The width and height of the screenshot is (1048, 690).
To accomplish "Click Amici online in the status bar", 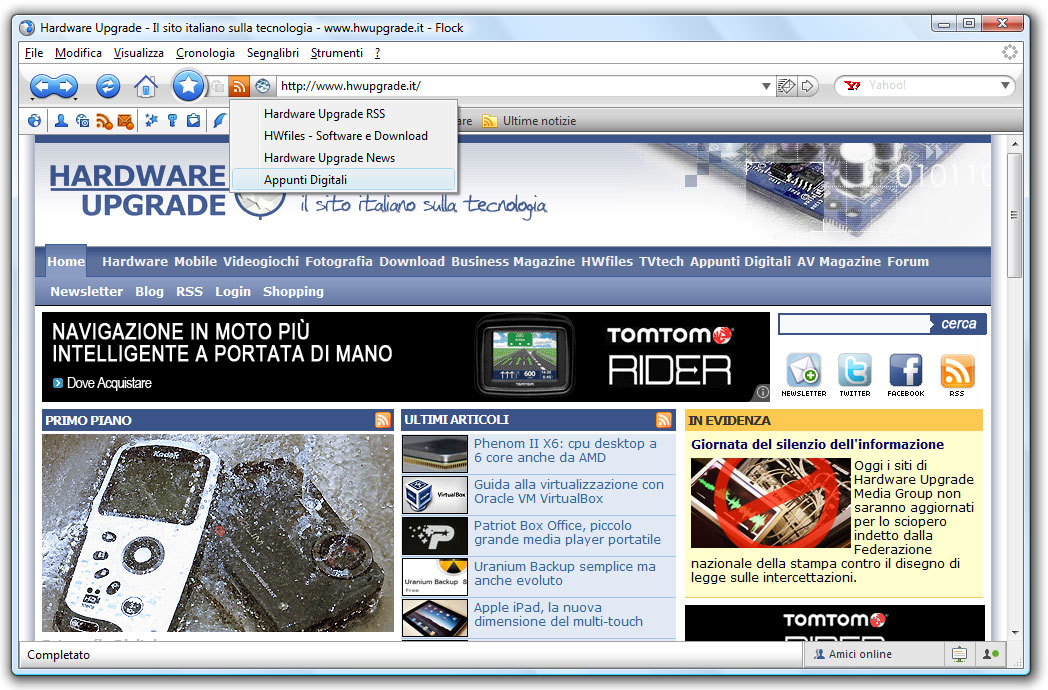I will [853, 654].
